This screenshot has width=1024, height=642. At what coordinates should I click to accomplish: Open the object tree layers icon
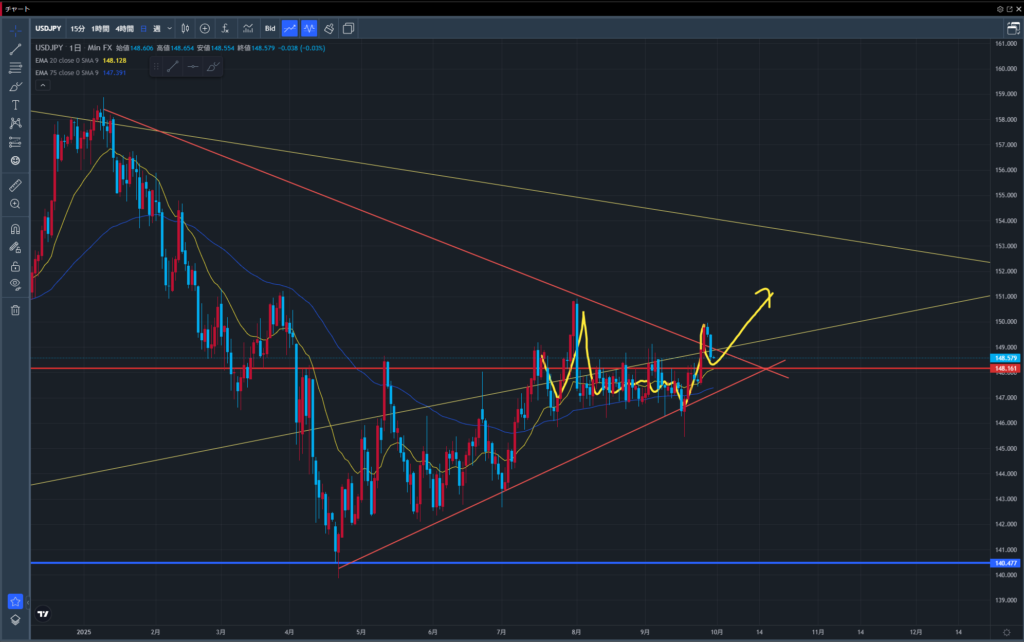point(15,620)
